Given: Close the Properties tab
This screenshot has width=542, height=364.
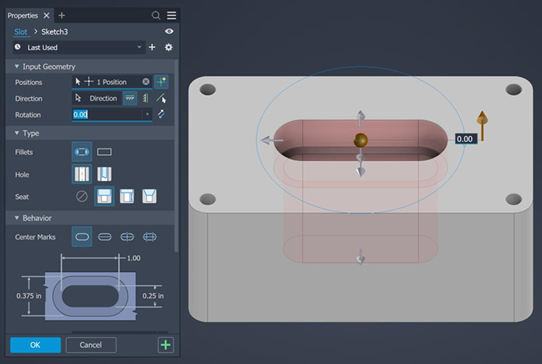Looking at the screenshot, I should (47, 16).
